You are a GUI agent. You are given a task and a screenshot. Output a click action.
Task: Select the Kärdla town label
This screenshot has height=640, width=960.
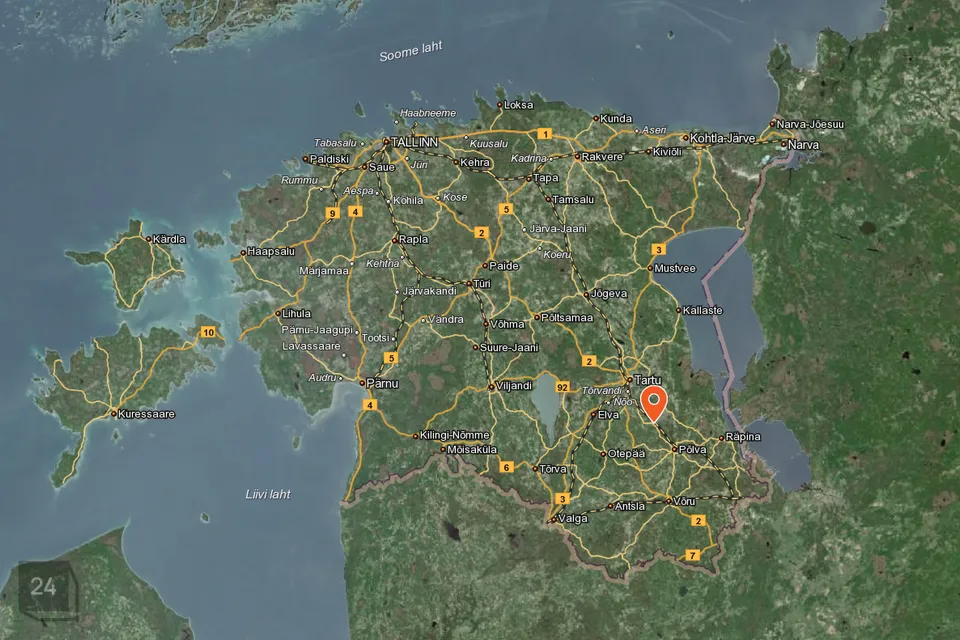pyautogui.click(x=169, y=239)
